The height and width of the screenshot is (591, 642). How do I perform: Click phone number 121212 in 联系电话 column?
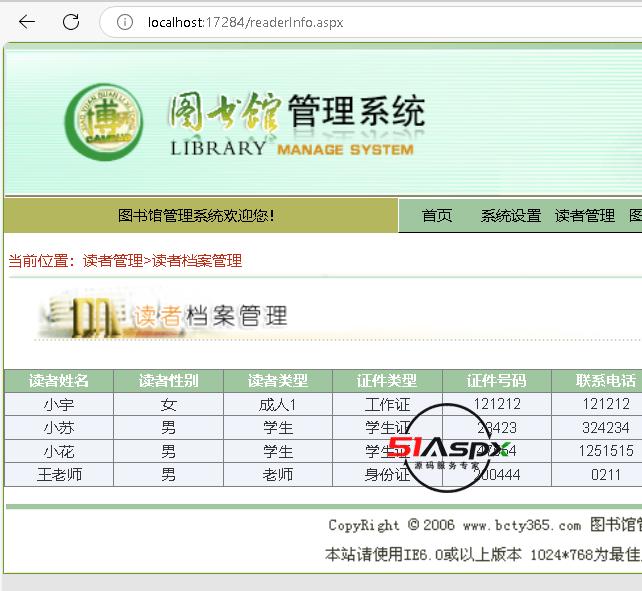point(606,404)
